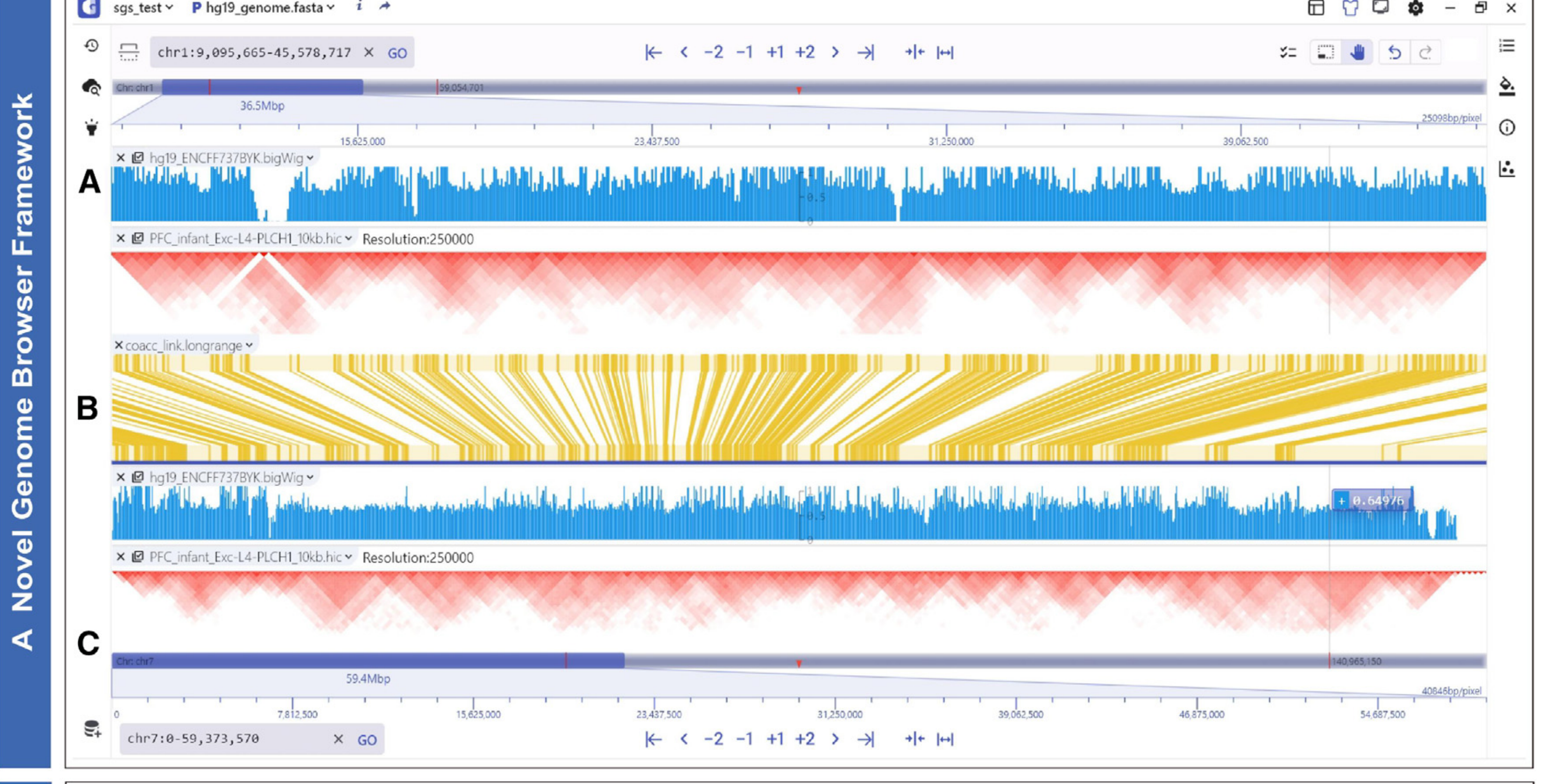The height and width of the screenshot is (784, 1568).
Task: Select the pan hand tool
Action: [1357, 52]
